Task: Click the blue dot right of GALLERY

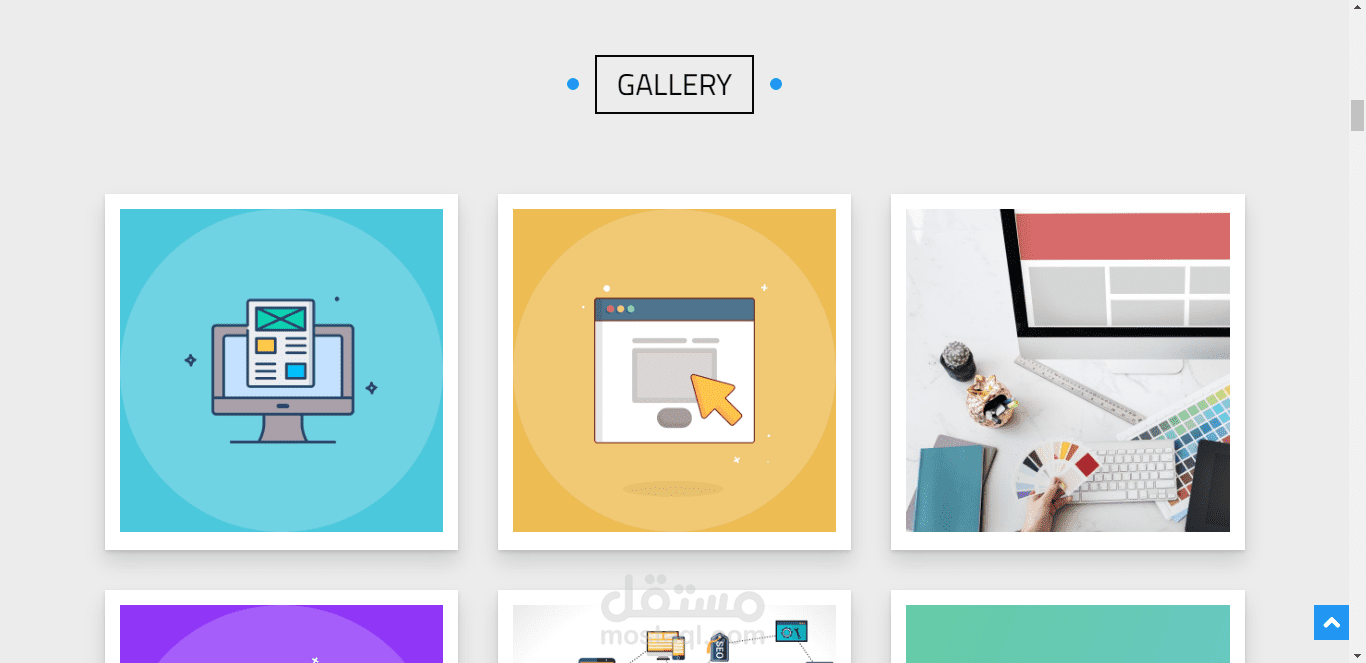Action: (x=776, y=84)
